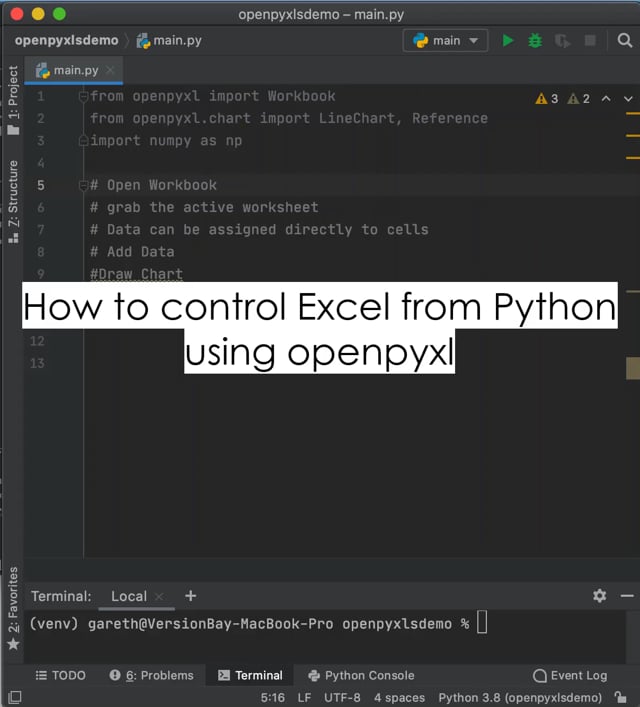Screen dimensions: 640x707
Task: Close the main.py editor tab
Action: click(110, 70)
